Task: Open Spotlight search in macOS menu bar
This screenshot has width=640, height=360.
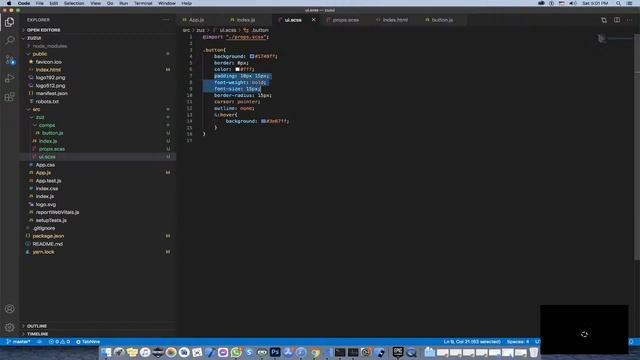Action: pos(618,3)
